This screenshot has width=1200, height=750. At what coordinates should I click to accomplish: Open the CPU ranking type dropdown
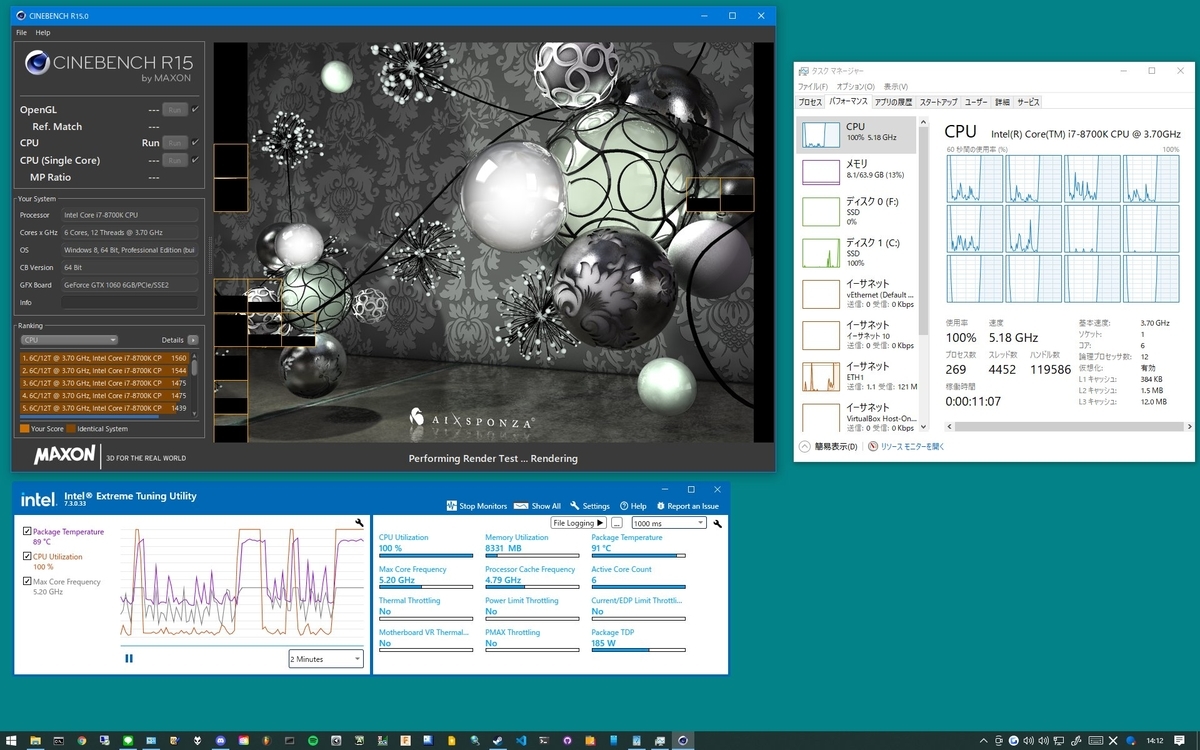(x=69, y=340)
